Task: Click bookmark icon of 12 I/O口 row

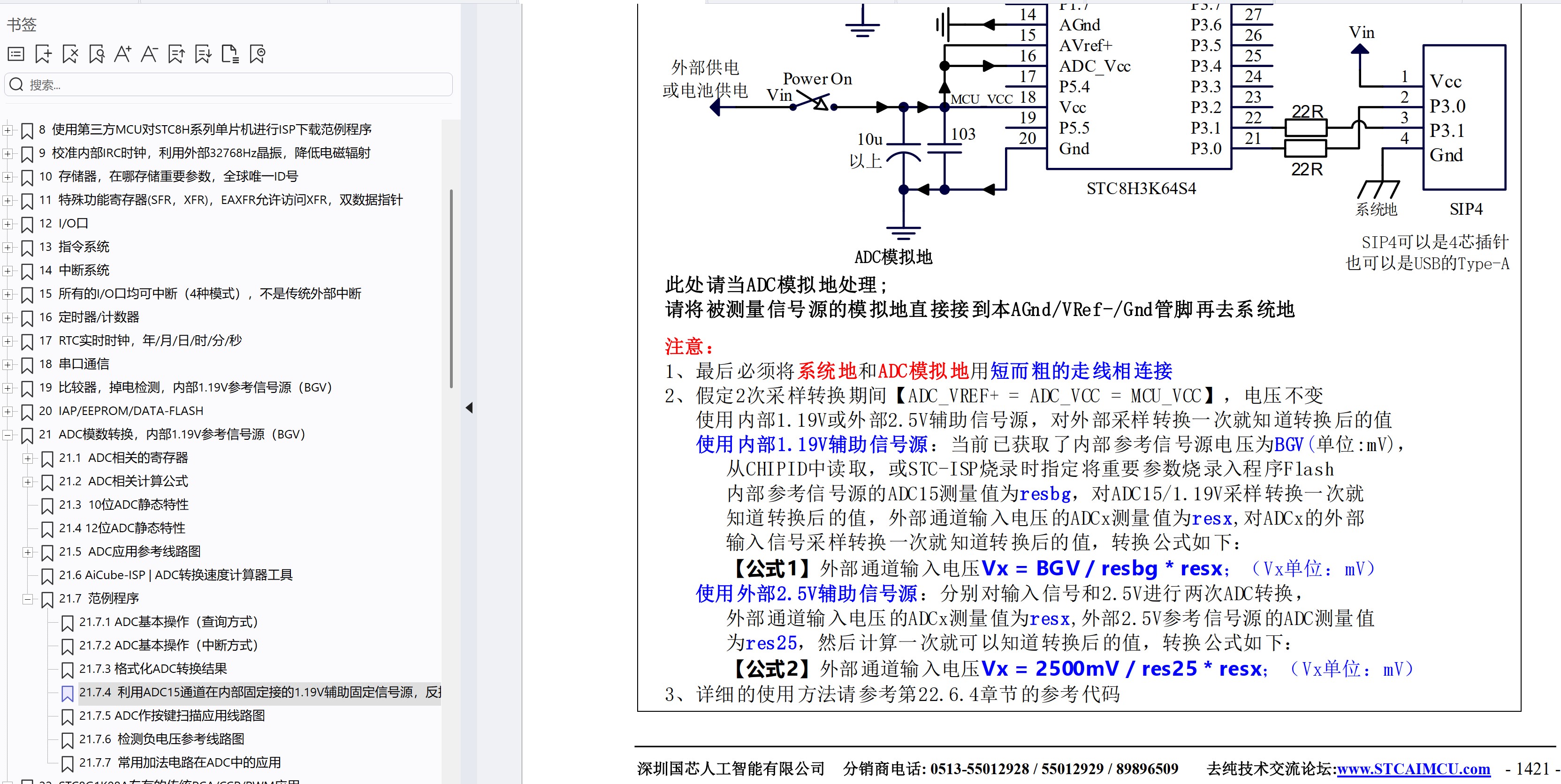Action: [27, 225]
